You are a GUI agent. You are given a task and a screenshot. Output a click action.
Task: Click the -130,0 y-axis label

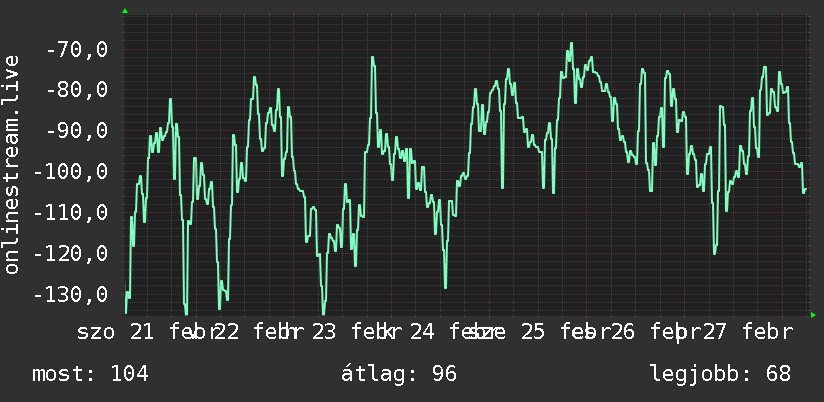[x=71, y=294]
